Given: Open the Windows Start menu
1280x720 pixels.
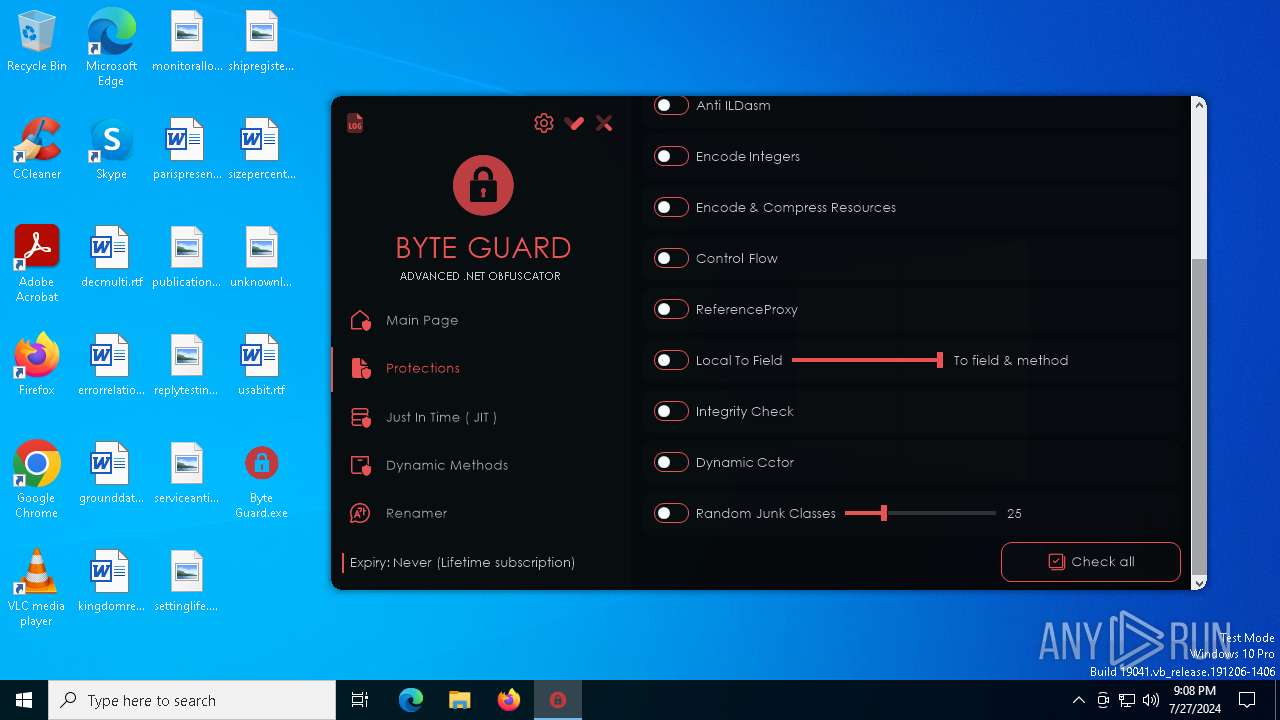Looking at the screenshot, I should [x=24, y=700].
